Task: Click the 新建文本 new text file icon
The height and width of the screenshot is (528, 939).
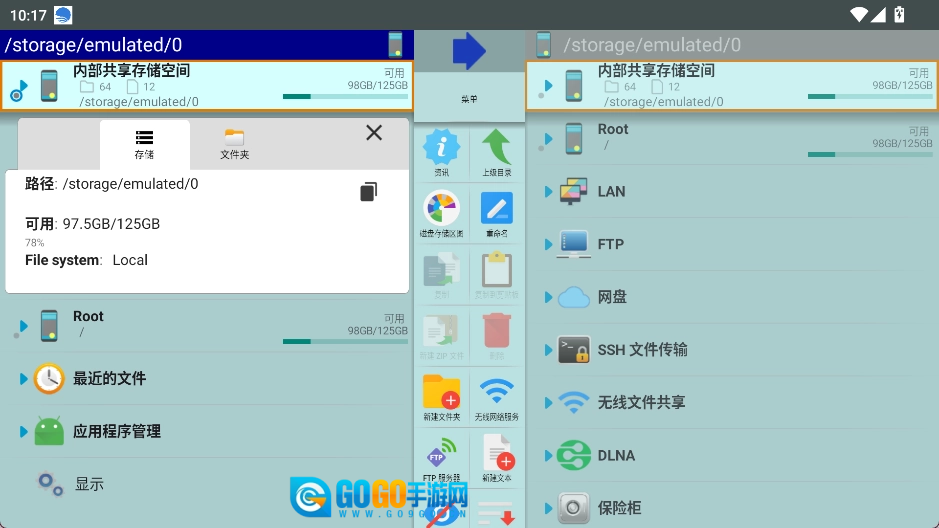Action: [497, 456]
